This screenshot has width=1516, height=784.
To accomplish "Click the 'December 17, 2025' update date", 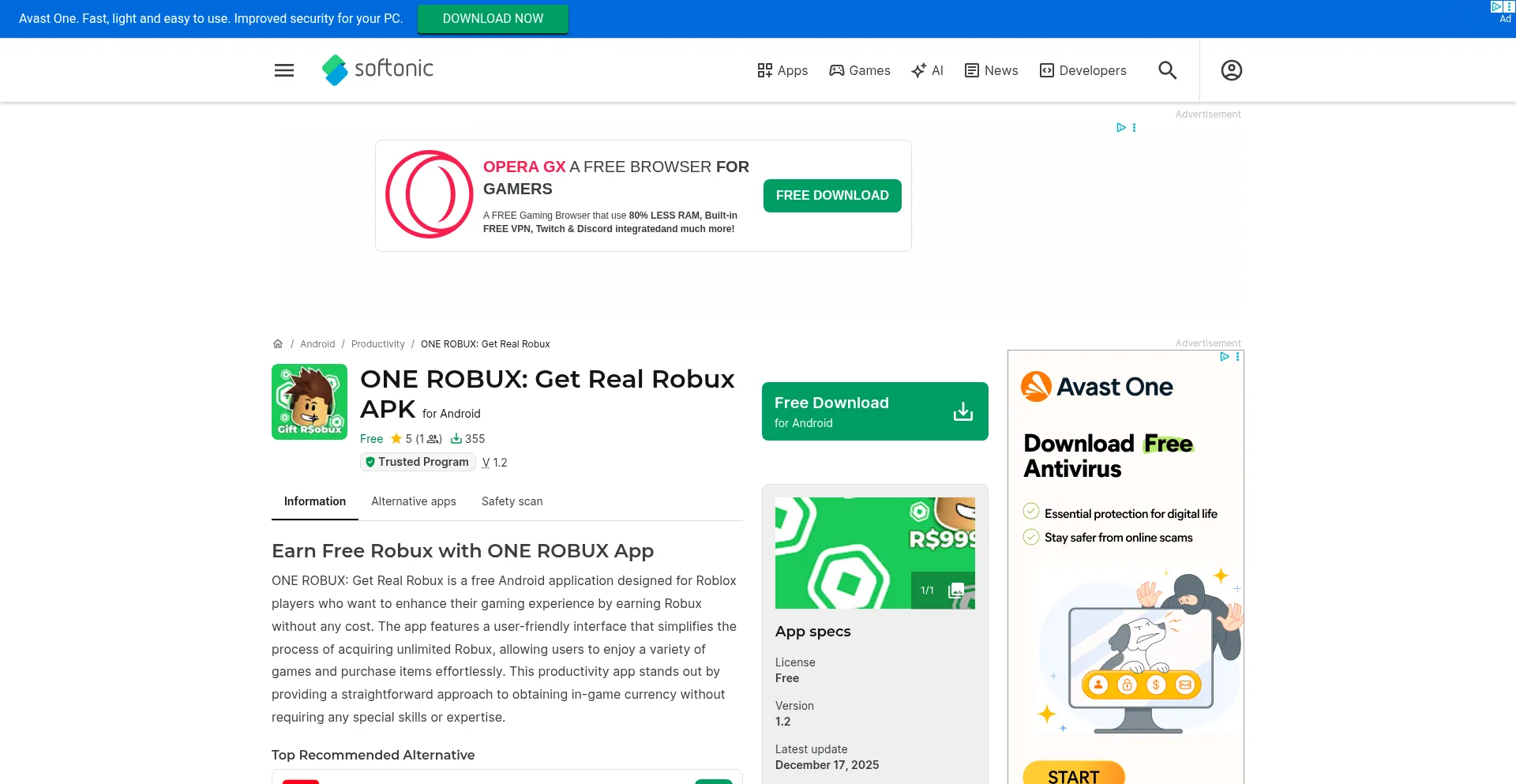I will point(827,765).
